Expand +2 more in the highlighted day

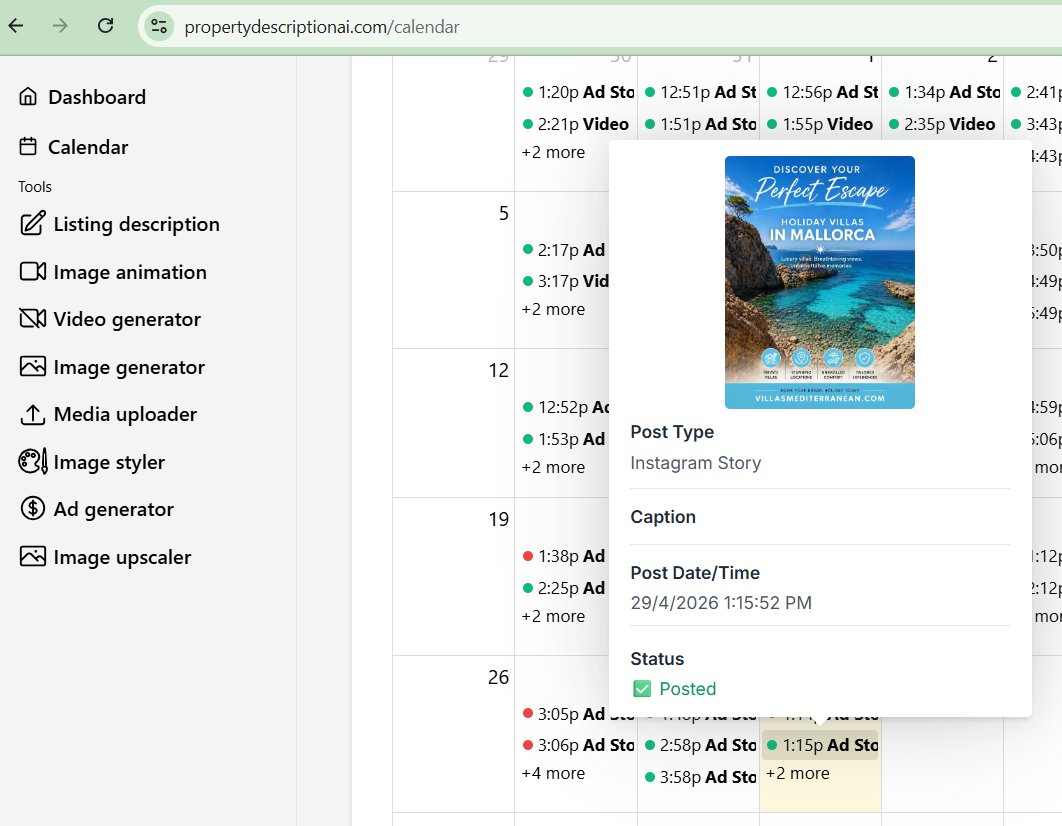point(797,773)
